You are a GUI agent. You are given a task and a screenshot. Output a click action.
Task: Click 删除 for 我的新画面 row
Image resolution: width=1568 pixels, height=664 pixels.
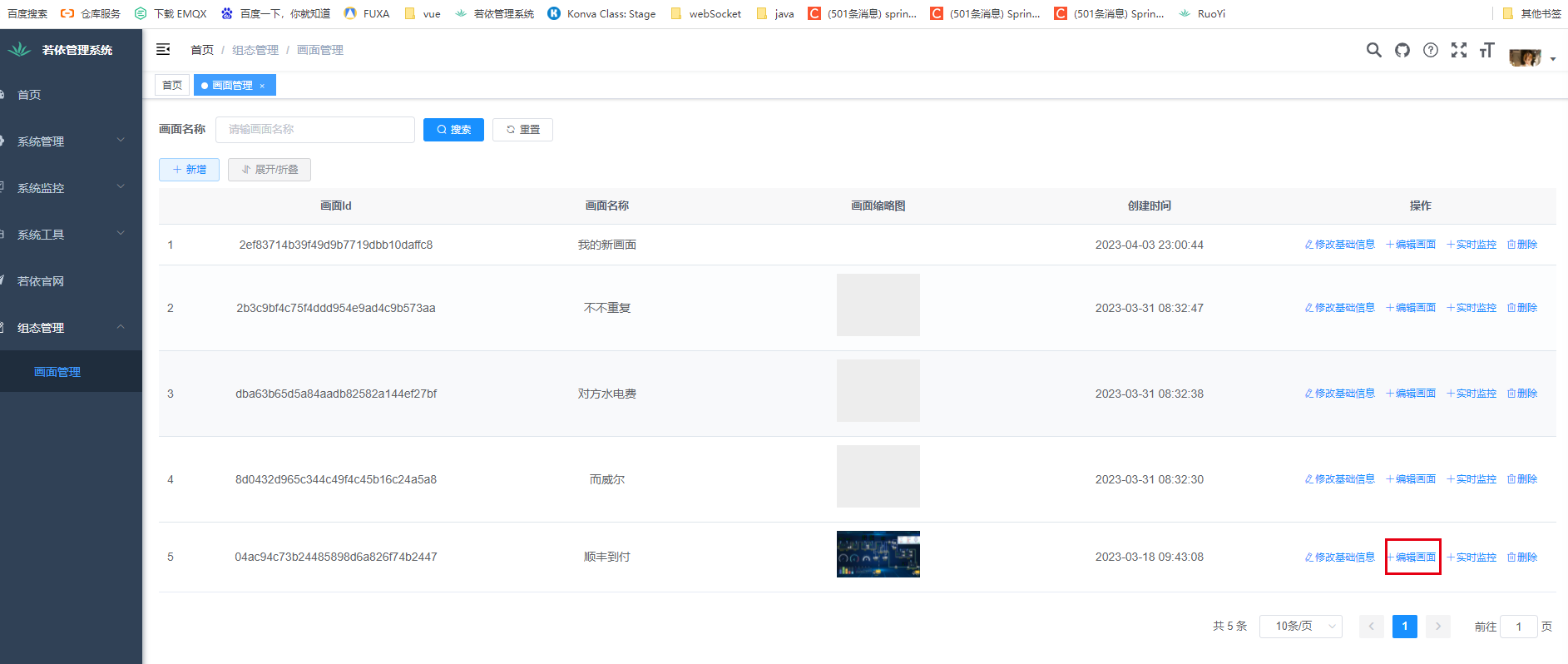[1522, 245]
